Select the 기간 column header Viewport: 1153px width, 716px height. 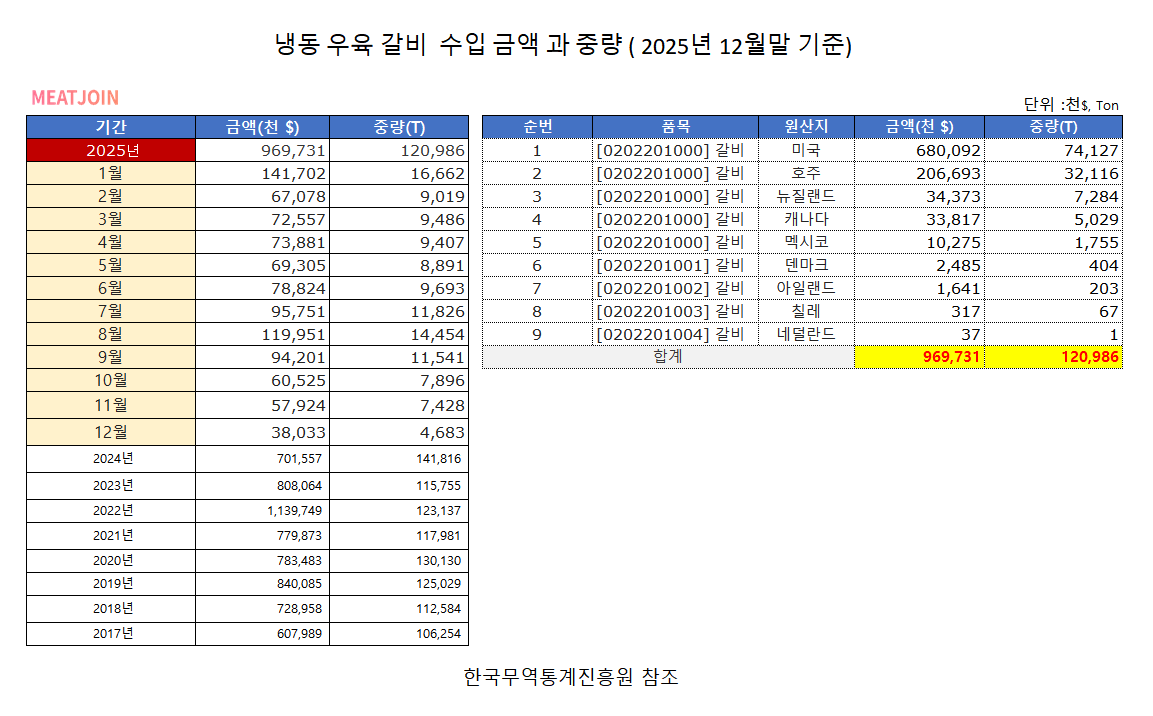[111, 127]
